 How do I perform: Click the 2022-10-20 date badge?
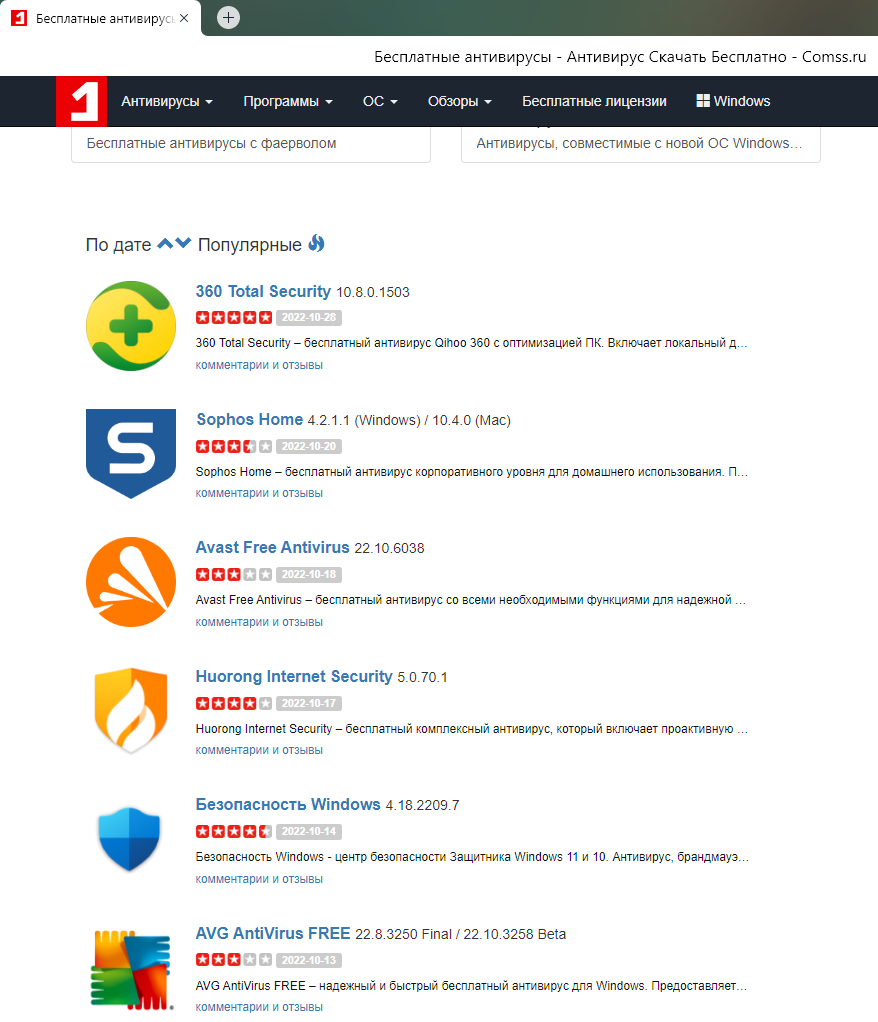click(x=309, y=446)
